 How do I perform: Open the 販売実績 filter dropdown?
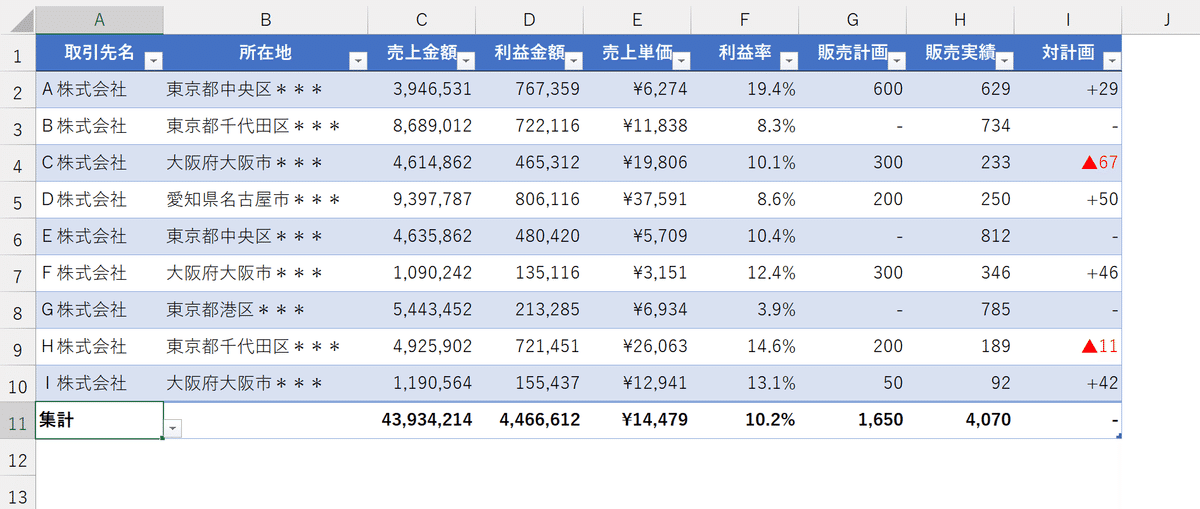point(1004,61)
